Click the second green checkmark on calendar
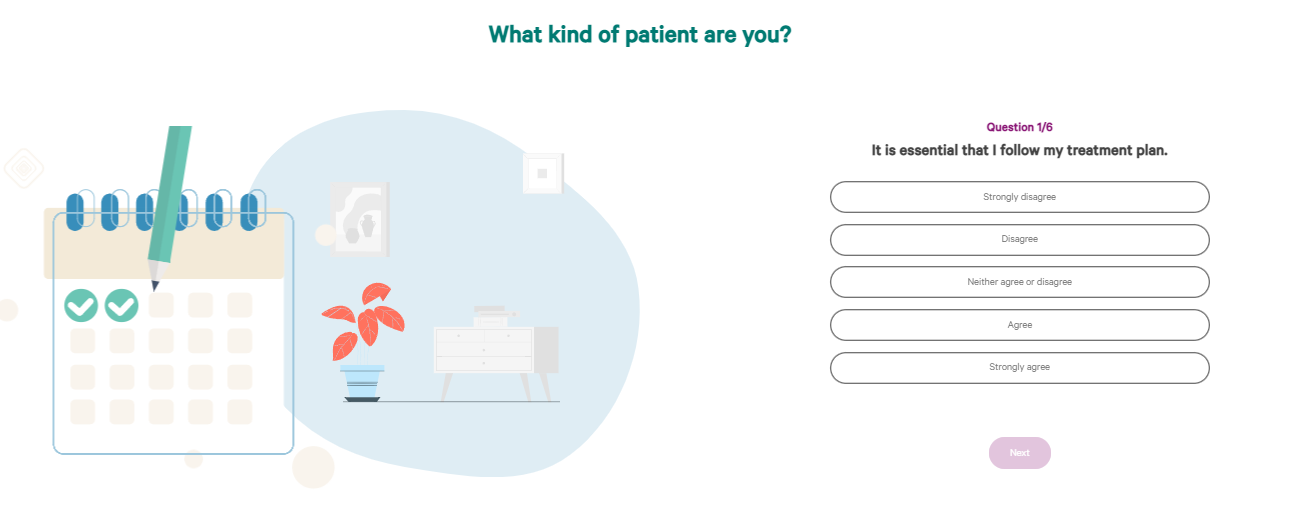This screenshot has height=517, width=1294. [x=121, y=305]
